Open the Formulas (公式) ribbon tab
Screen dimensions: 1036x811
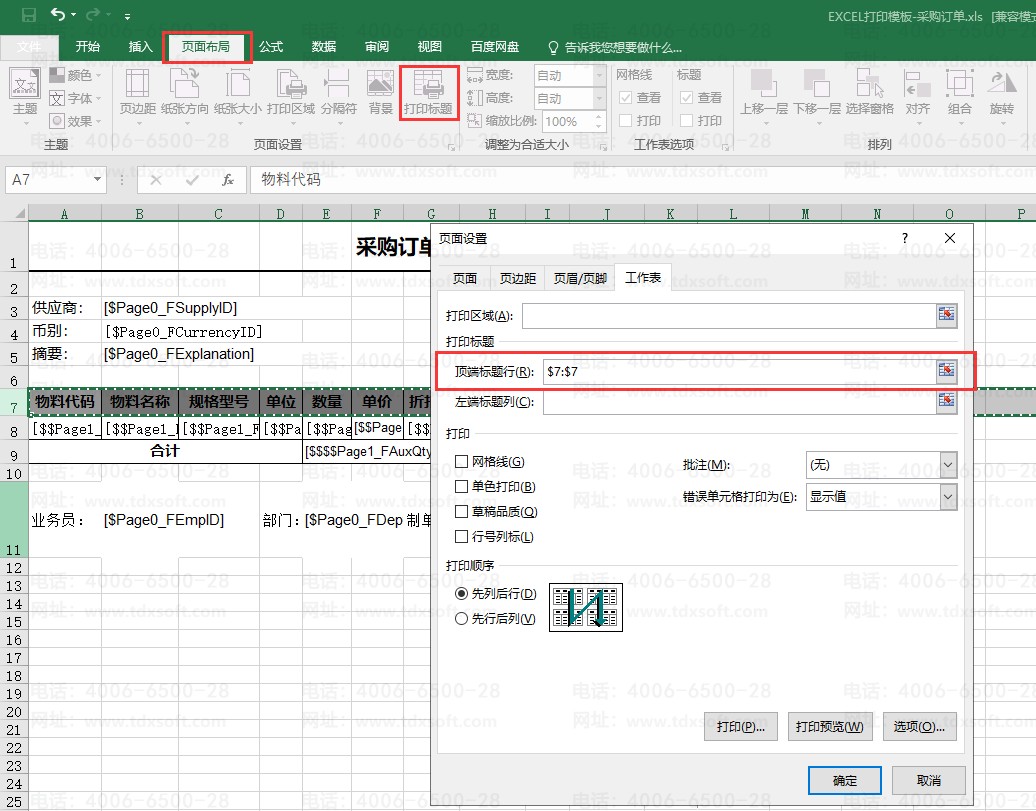click(271, 47)
